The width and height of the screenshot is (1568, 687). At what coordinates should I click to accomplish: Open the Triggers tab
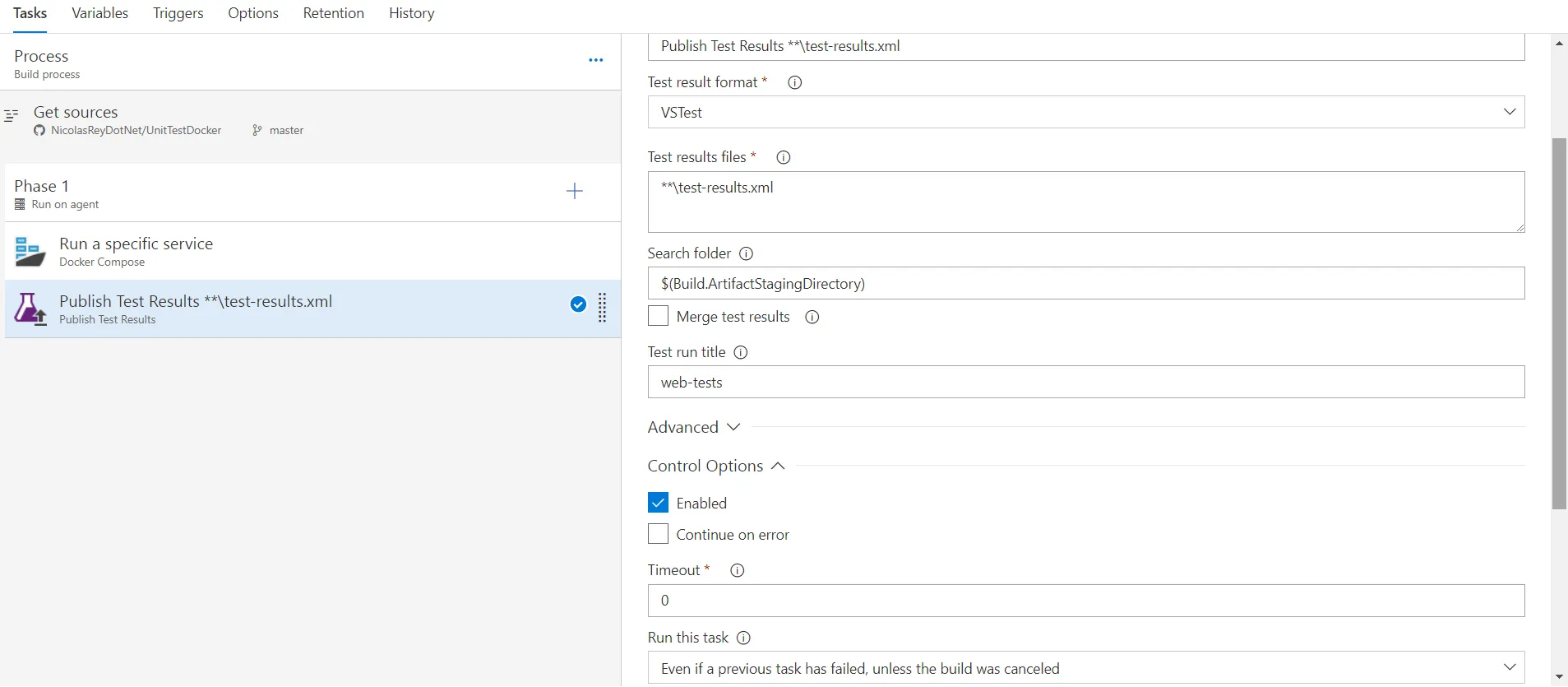(178, 13)
